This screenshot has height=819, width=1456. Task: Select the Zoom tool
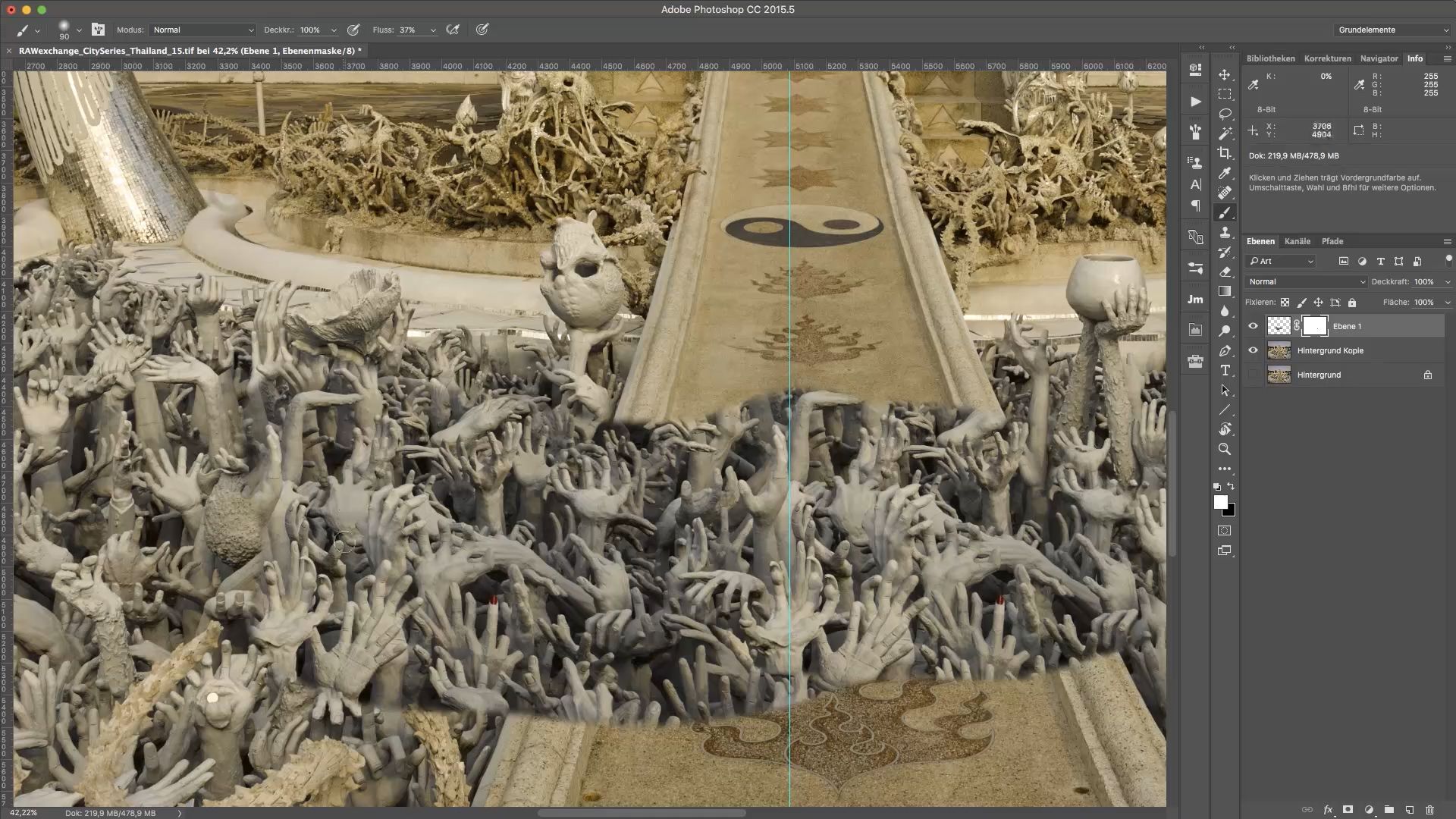(1225, 449)
